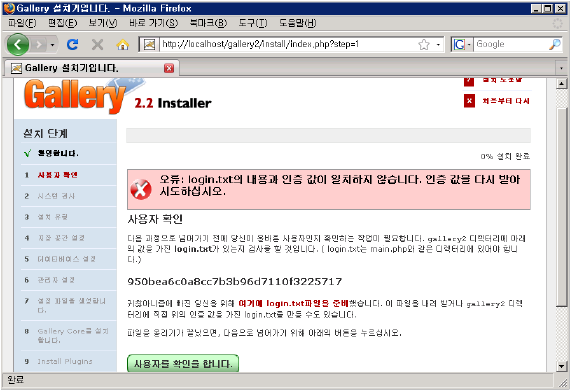Click the 처음부터 다시 link
This screenshot has width=570, height=390.
(x=506, y=101)
